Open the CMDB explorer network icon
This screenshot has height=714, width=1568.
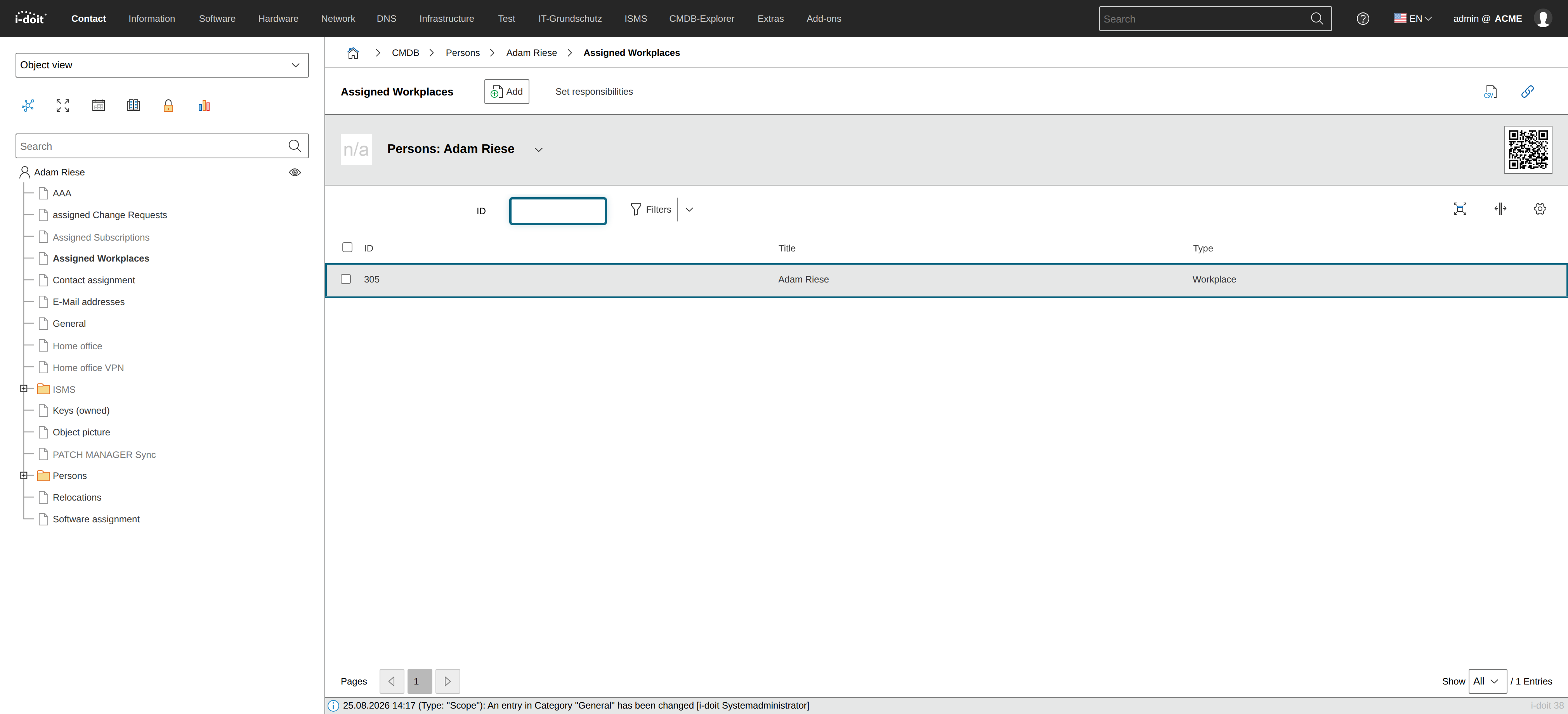(x=28, y=105)
